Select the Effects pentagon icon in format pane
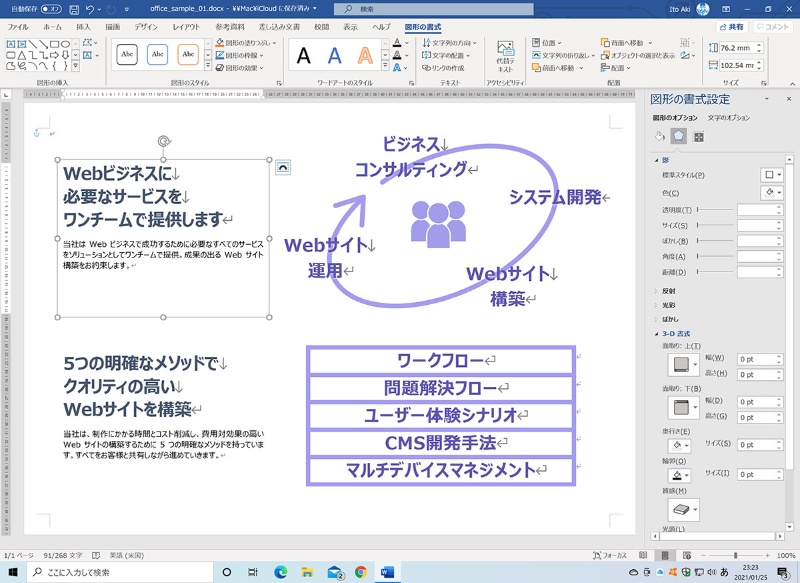 click(678, 136)
